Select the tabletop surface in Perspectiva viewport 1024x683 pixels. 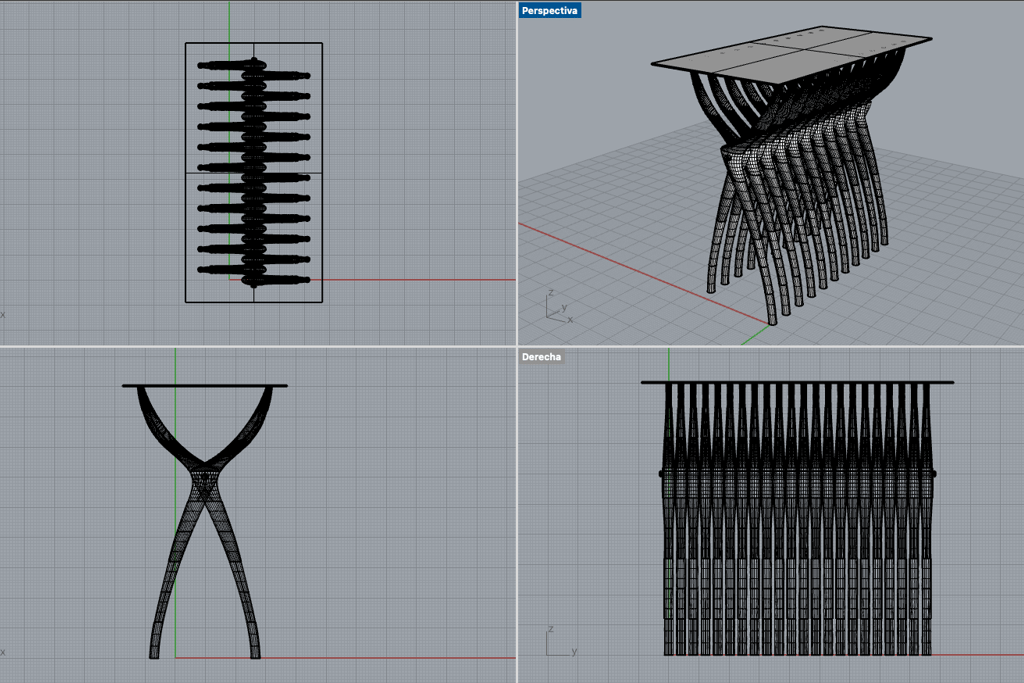tap(792, 55)
